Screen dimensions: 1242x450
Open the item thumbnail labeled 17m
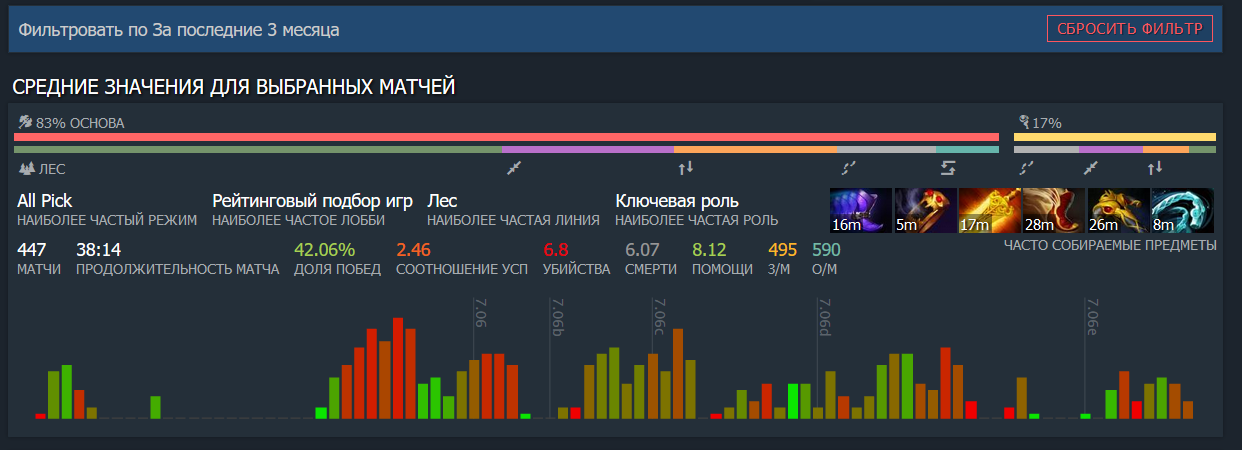point(989,211)
